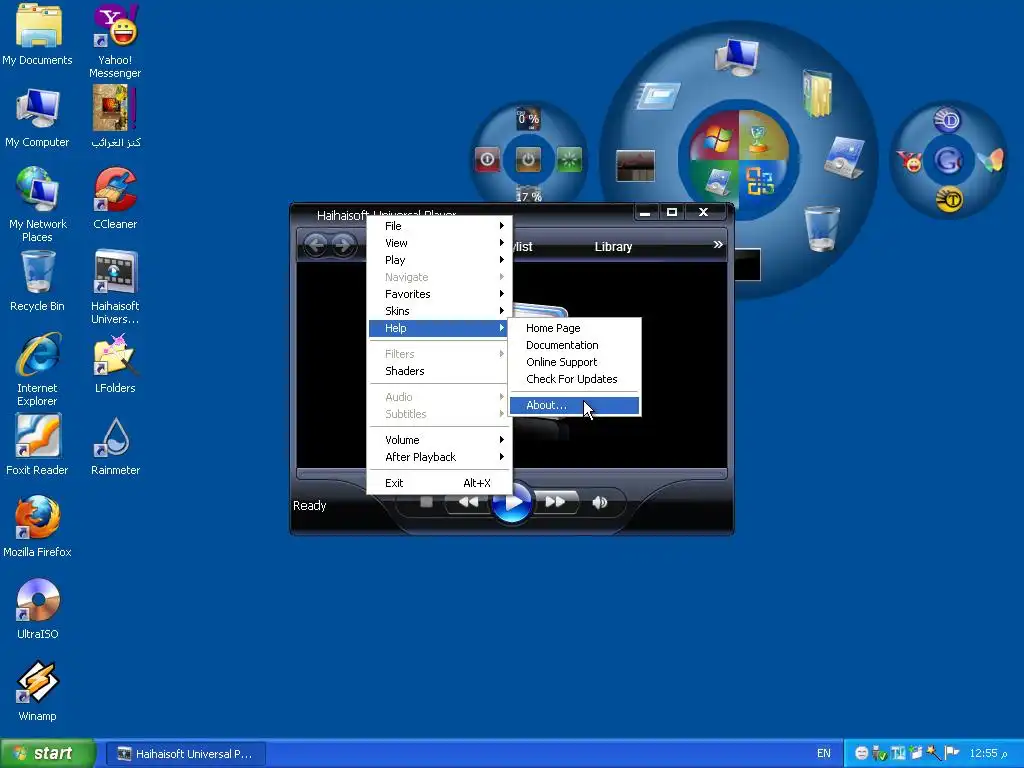
Task: Open Yahoo! Messenger desktop shortcut
Action: coord(115,40)
